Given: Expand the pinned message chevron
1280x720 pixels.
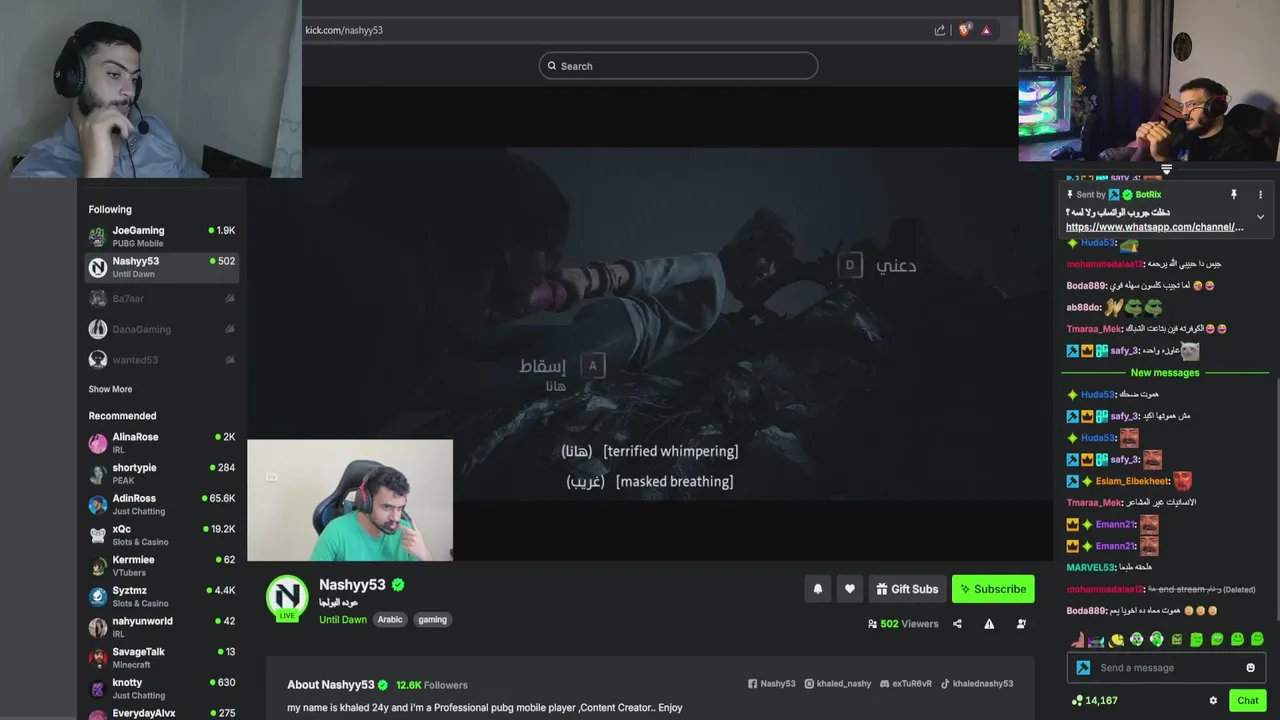Looking at the screenshot, I should point(1260,216).
